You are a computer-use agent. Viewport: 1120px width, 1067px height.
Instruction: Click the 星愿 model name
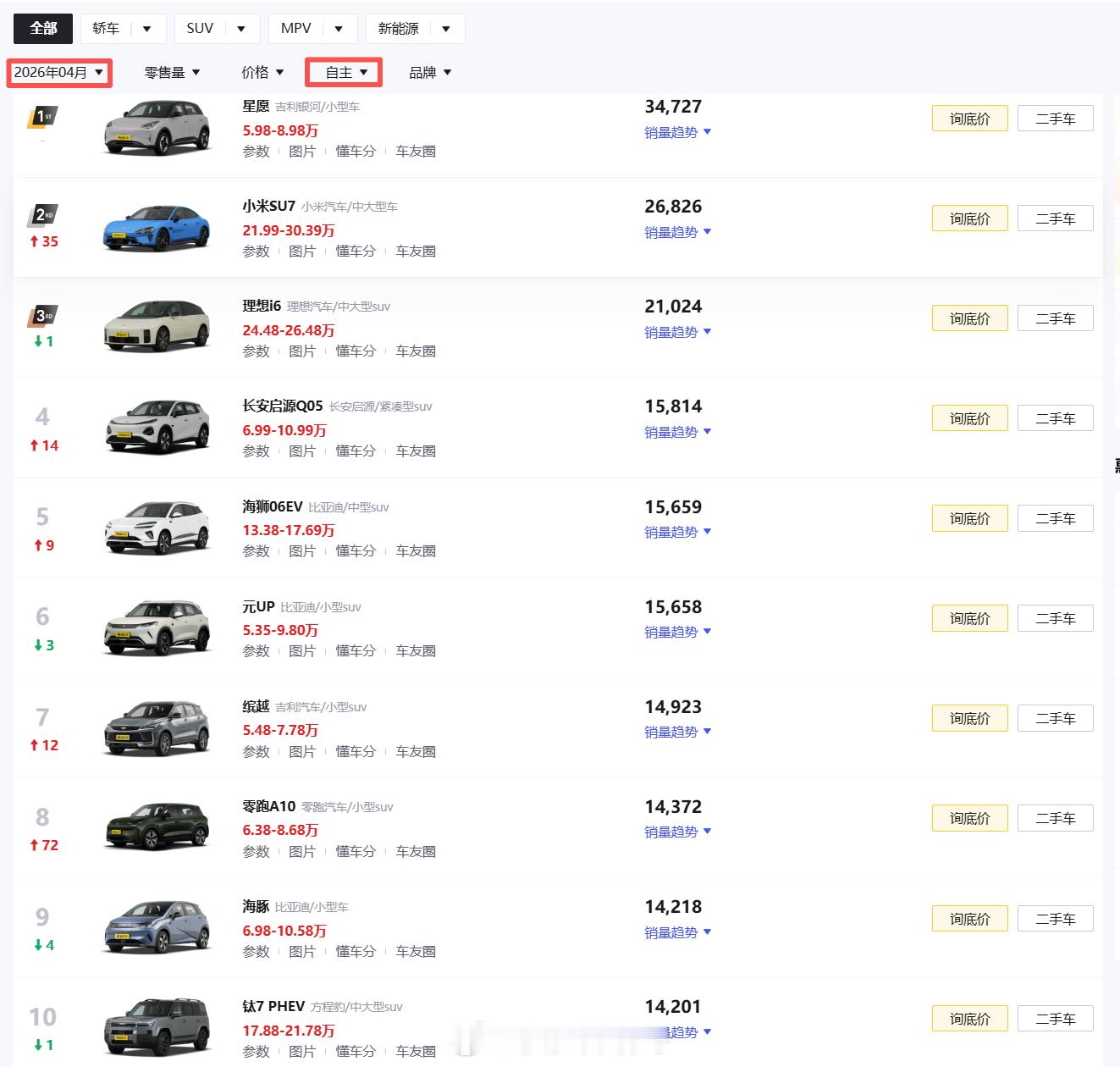[x=256, y=107]
